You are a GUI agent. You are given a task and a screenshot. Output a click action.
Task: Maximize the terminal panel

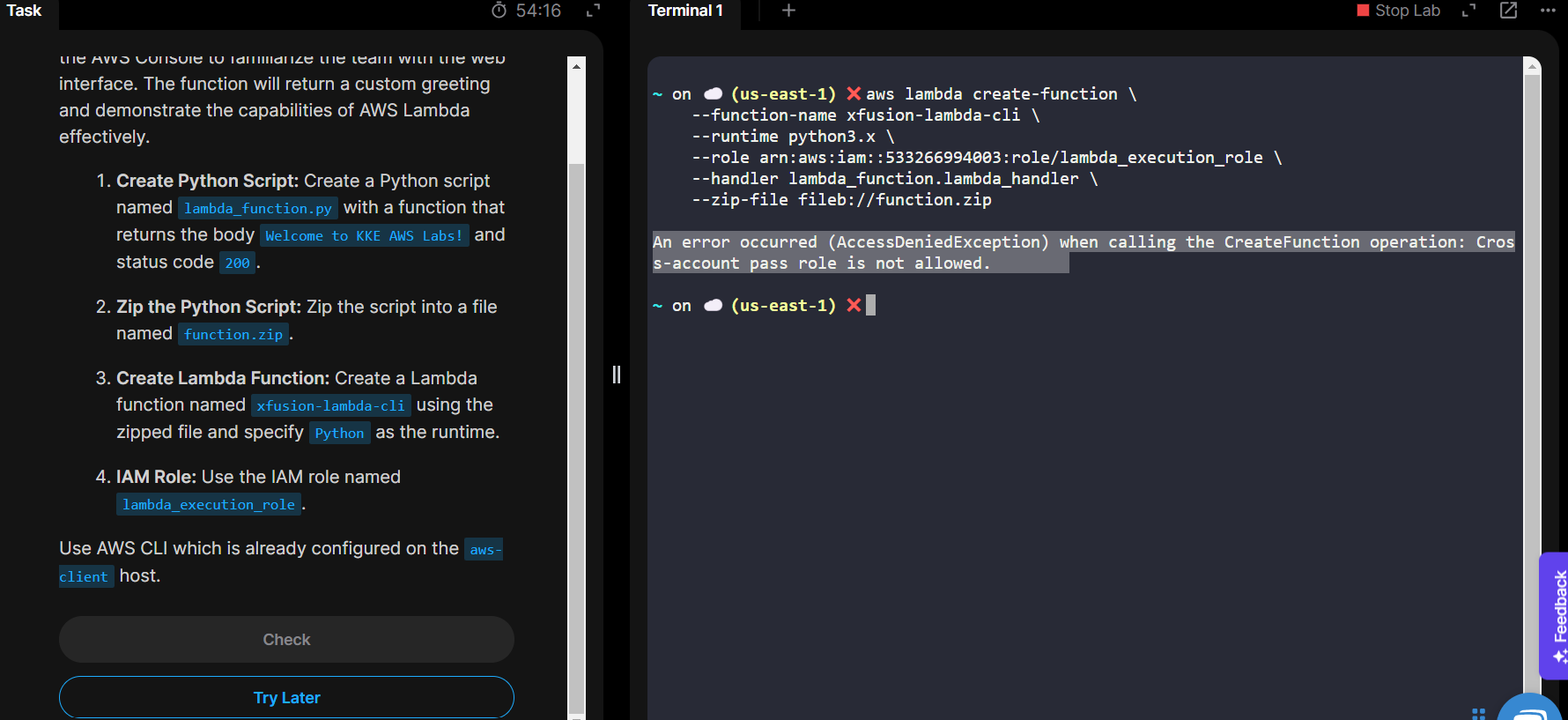tap(1468, 11)
